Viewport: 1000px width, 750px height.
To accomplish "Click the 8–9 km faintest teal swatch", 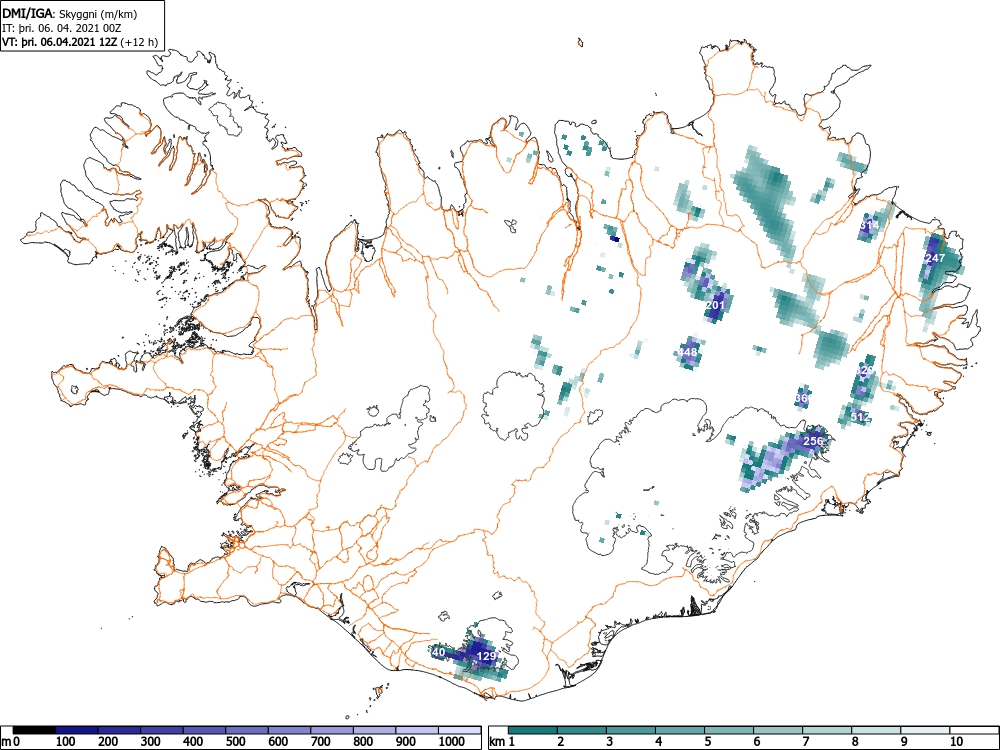I will [x=876, y=730].
